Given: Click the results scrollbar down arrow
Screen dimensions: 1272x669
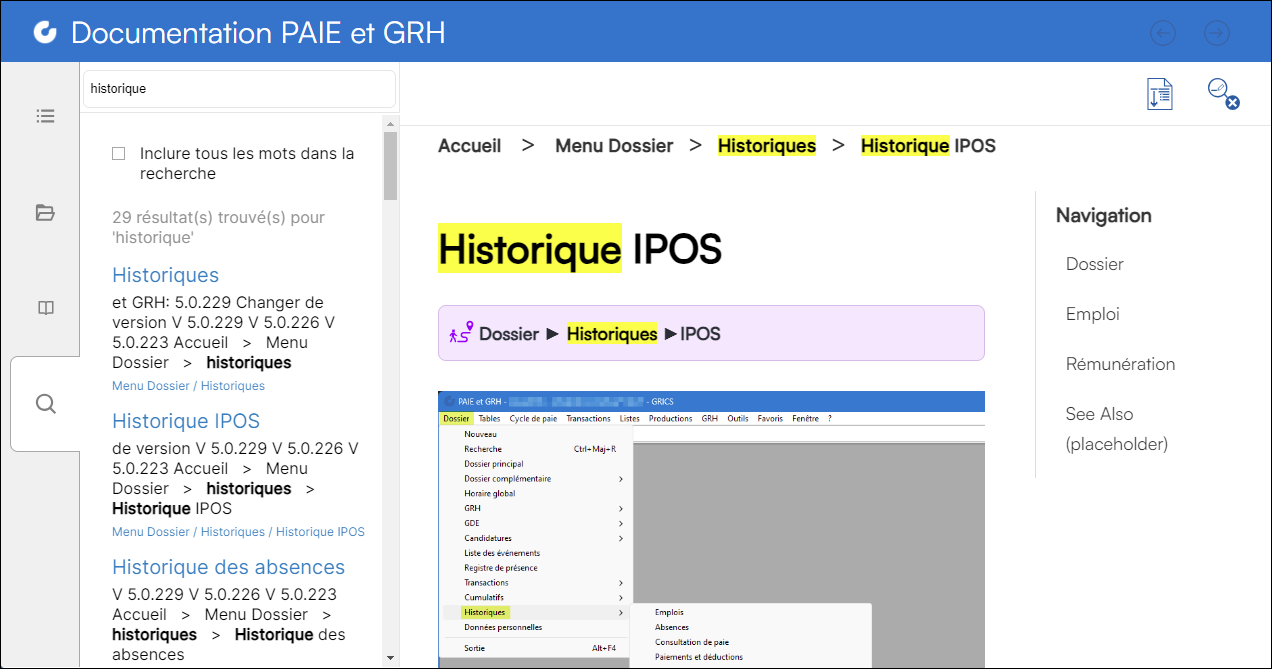Looking at the screenshot, I should [x=390, y=657].
